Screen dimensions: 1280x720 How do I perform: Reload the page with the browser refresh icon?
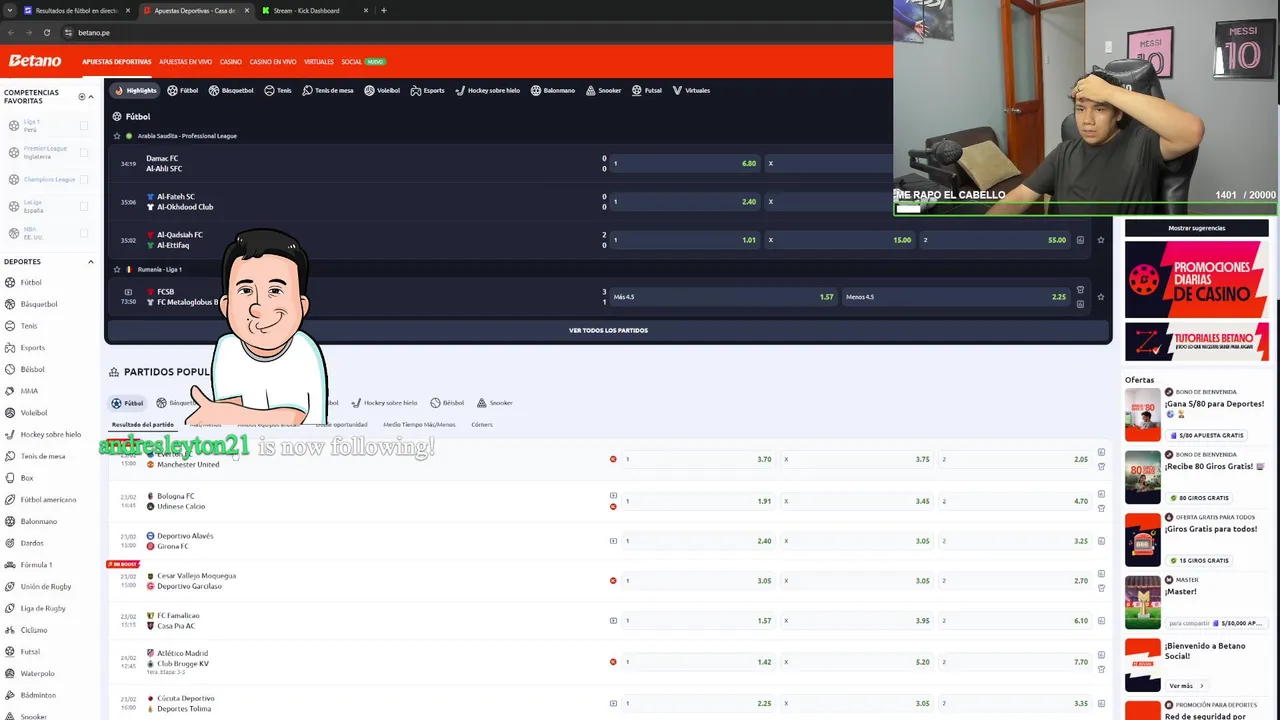click(46, 32)
